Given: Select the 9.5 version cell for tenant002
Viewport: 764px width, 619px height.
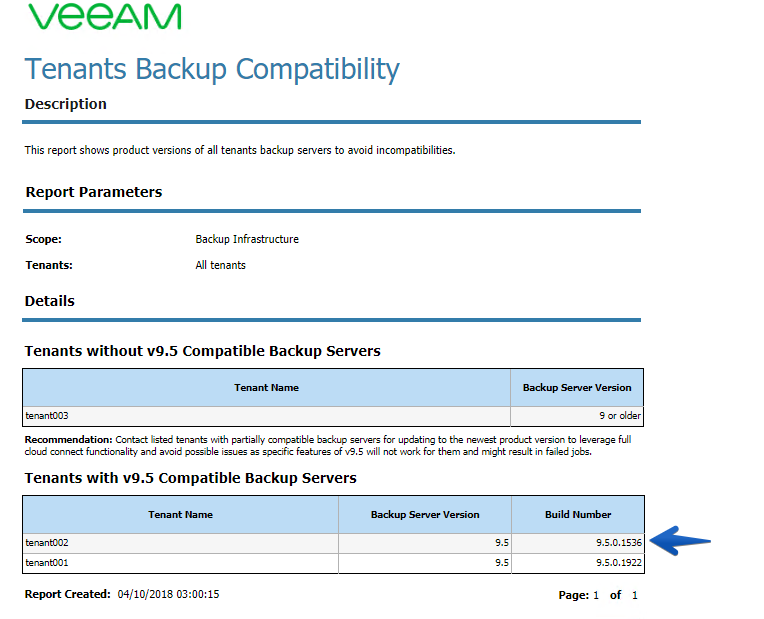Looking at the screenshot, I should 425,543.
